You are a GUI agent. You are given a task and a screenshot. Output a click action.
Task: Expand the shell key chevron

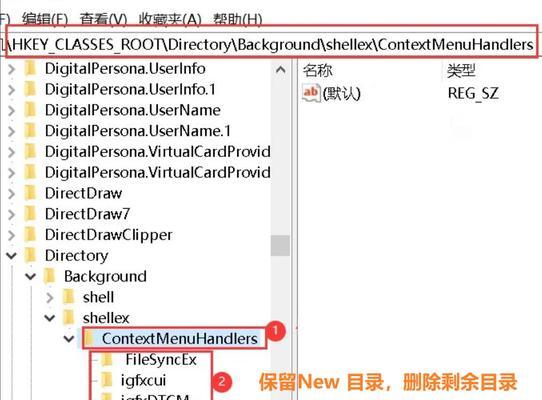point(50,297)
